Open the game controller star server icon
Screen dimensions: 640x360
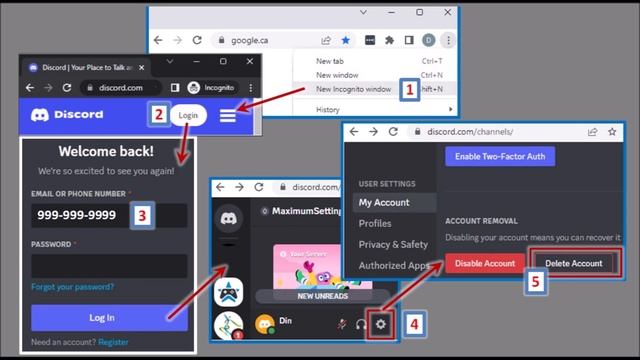(x=229, y=292)
